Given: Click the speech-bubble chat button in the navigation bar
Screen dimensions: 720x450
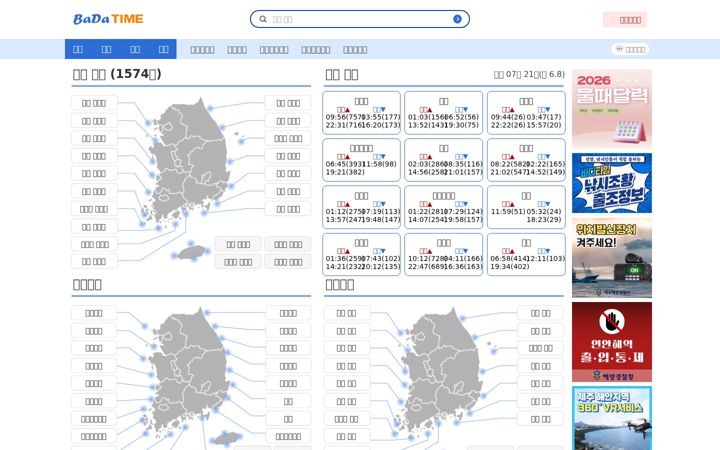Looking at the screenshot, I should coord(630,49).
